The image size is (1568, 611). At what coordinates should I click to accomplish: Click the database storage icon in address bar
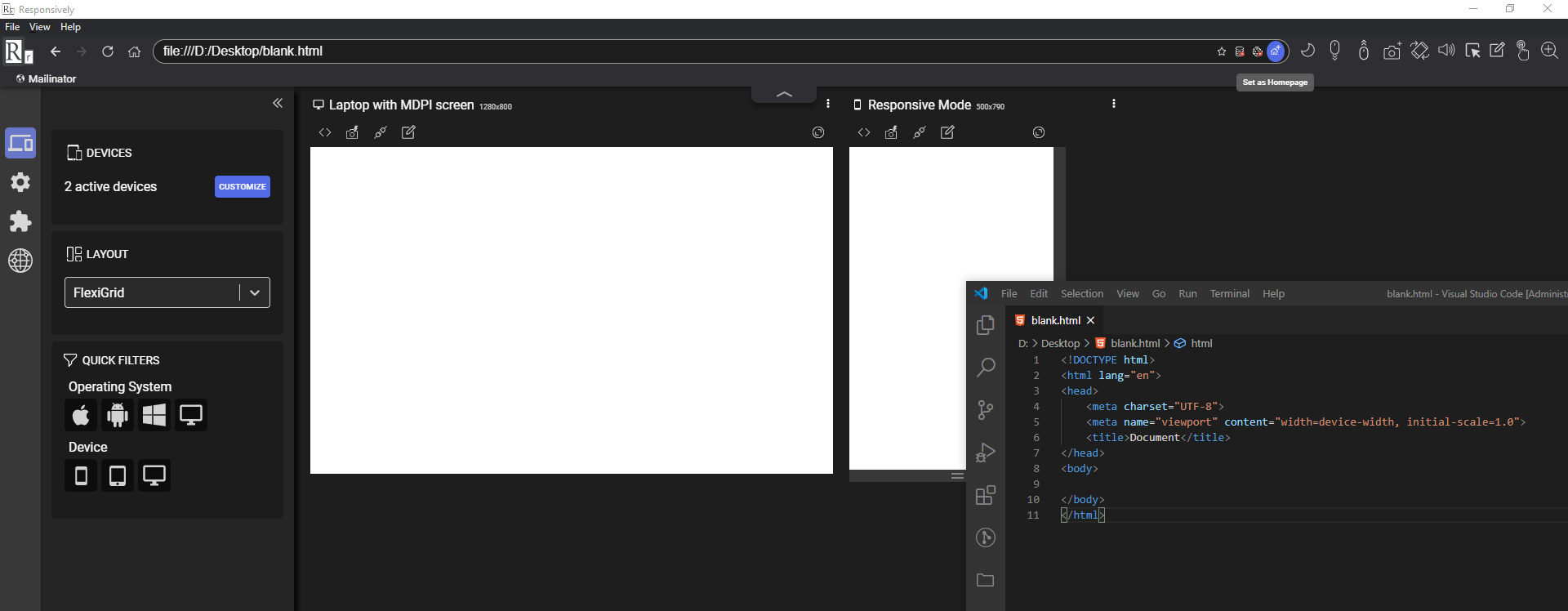pos(1240,51)
